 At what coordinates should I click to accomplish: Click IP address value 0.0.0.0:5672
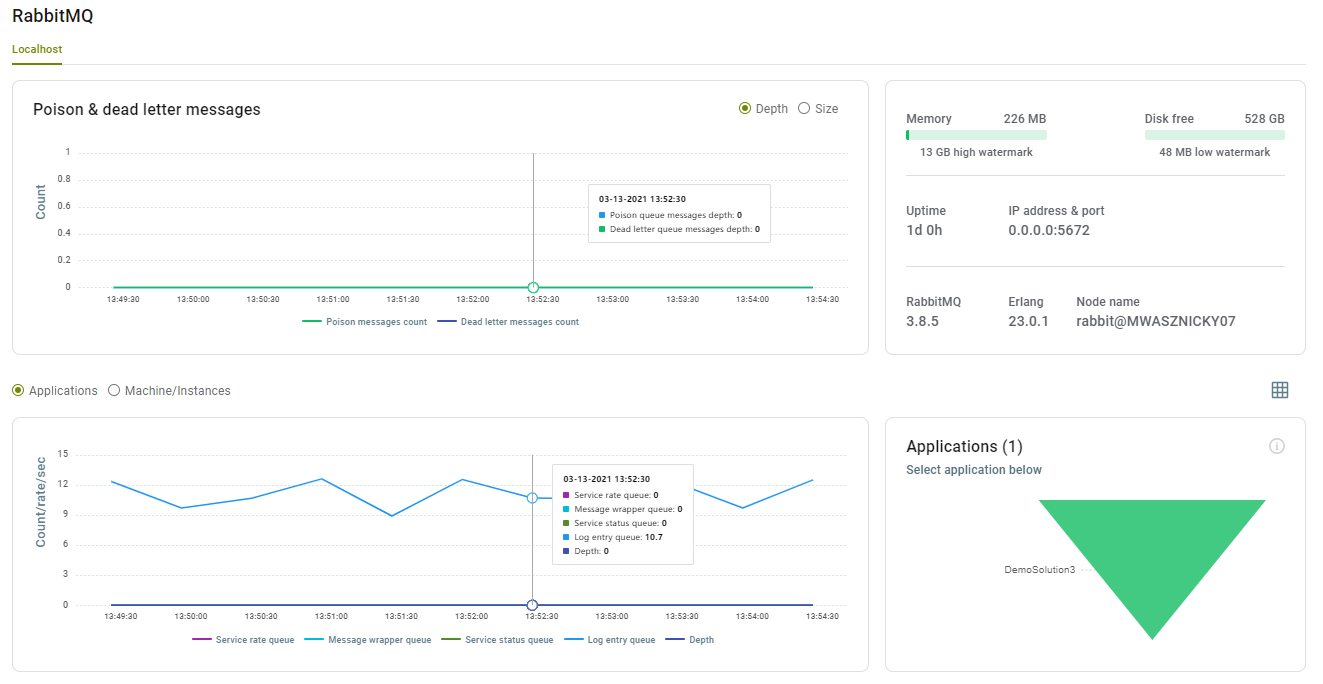tap(1049, 230)
